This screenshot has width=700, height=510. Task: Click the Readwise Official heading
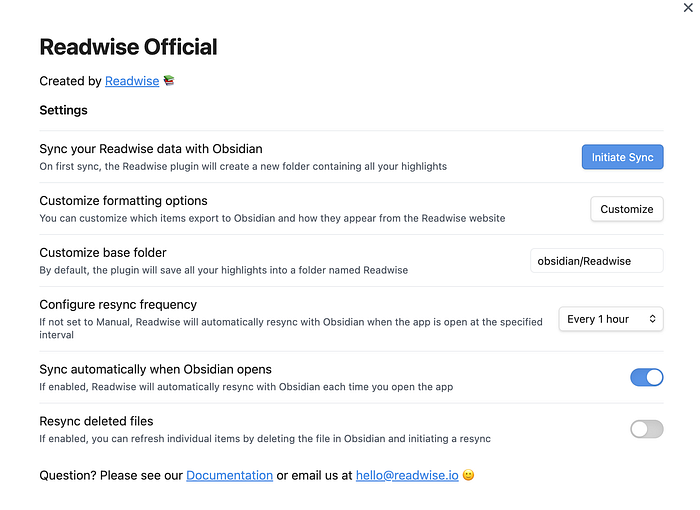128,47
